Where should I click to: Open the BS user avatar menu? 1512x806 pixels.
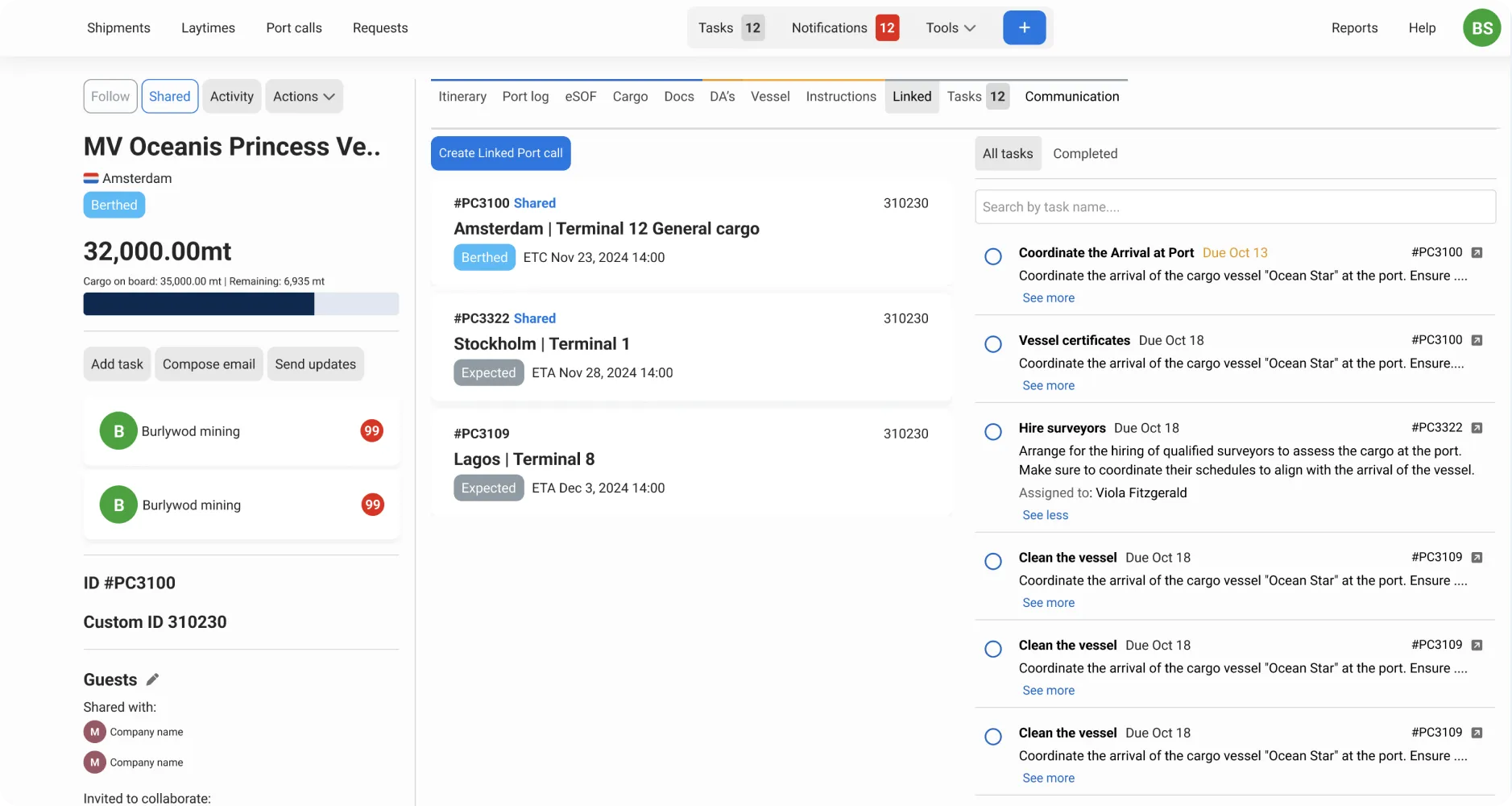1481,28
